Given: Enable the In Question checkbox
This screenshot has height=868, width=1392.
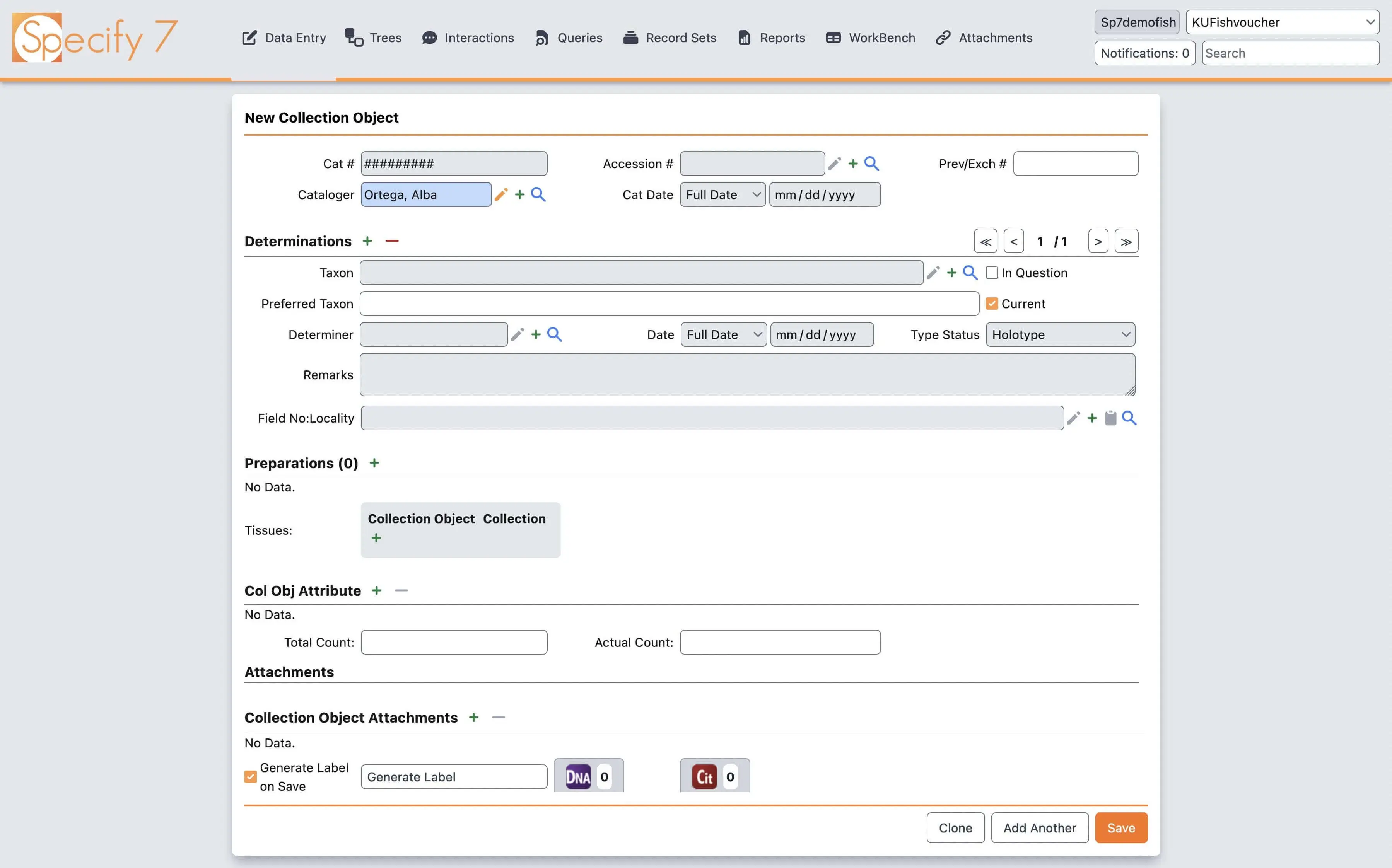Looking at the screenshot, I should click(x=992, y=273).
